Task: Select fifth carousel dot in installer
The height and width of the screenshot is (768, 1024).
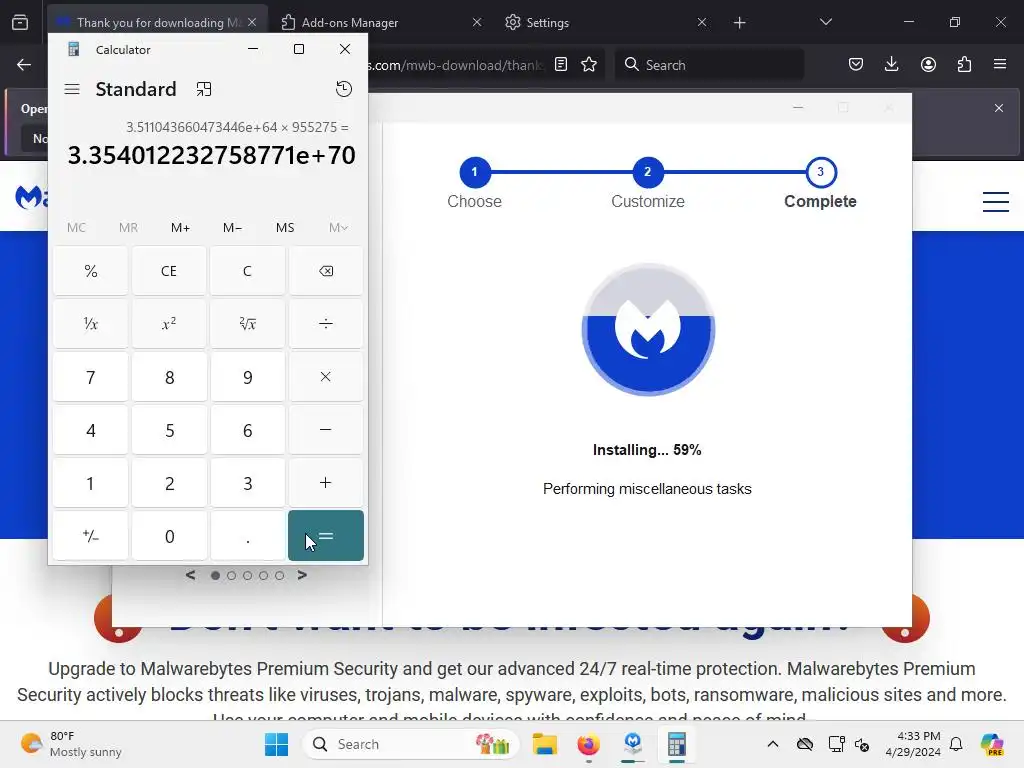Action: click(x=280, y=575)
